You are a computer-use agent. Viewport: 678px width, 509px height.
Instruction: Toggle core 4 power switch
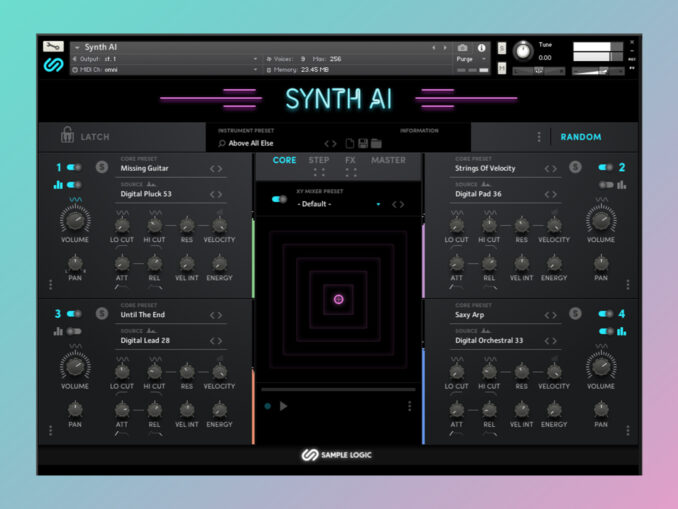[x=605, y=314]
